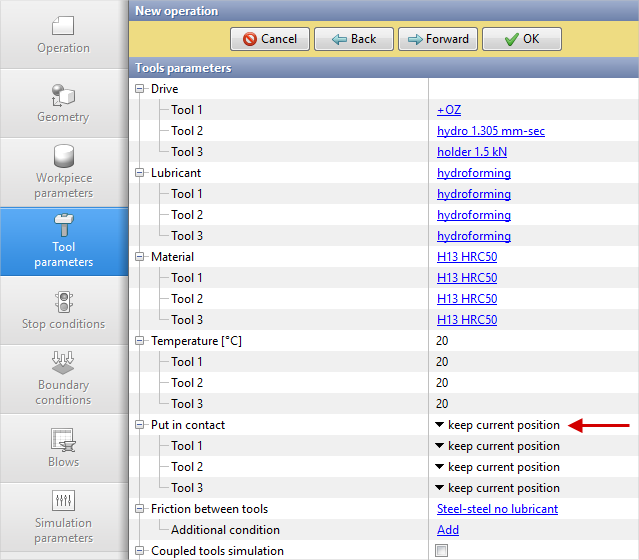Collapse the Lubricant tree group
Viewport: 639px width, 560px height.
pyautogui.click(x=140, y=173)
